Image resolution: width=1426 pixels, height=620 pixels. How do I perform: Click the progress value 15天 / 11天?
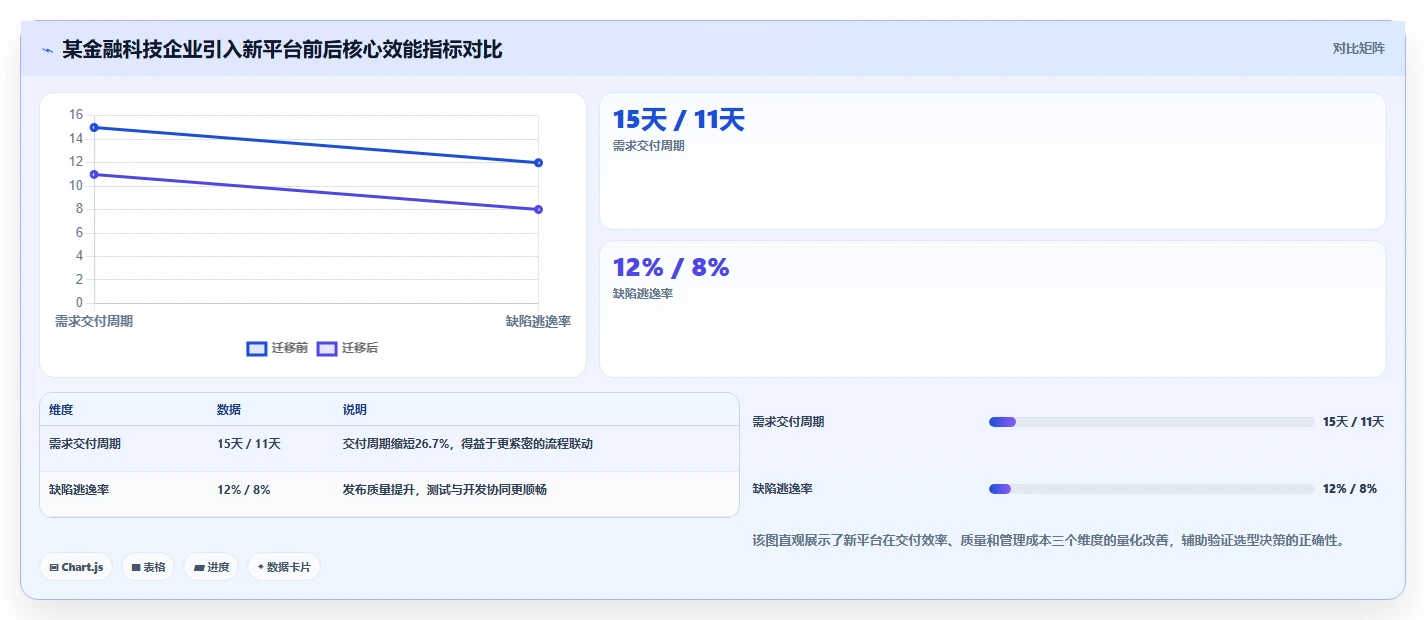[1353, 422]
